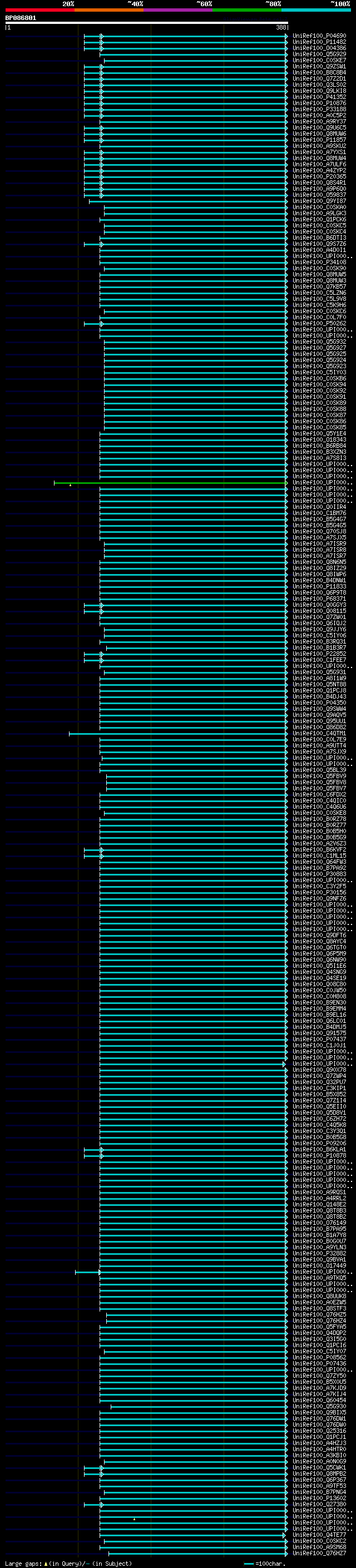
Task: Select the UniRef100_Q9U6C5 entry
Action: coord(319,128)
